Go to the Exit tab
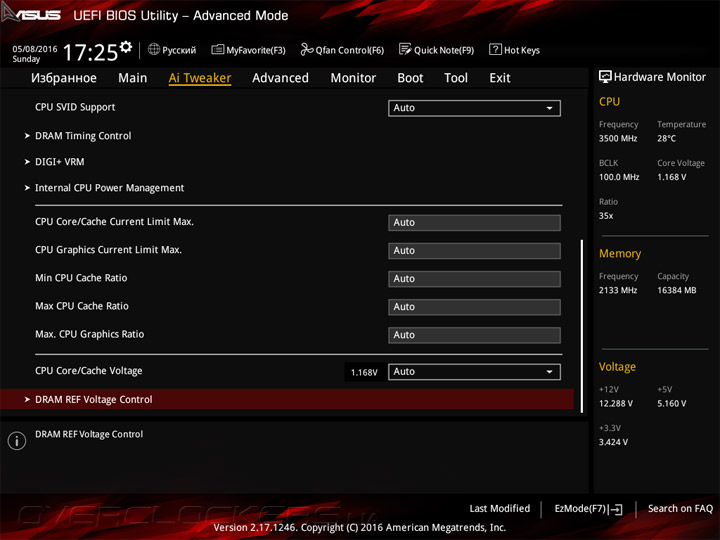The height and width of the screenshot is (540, 720). coord(500,78)
